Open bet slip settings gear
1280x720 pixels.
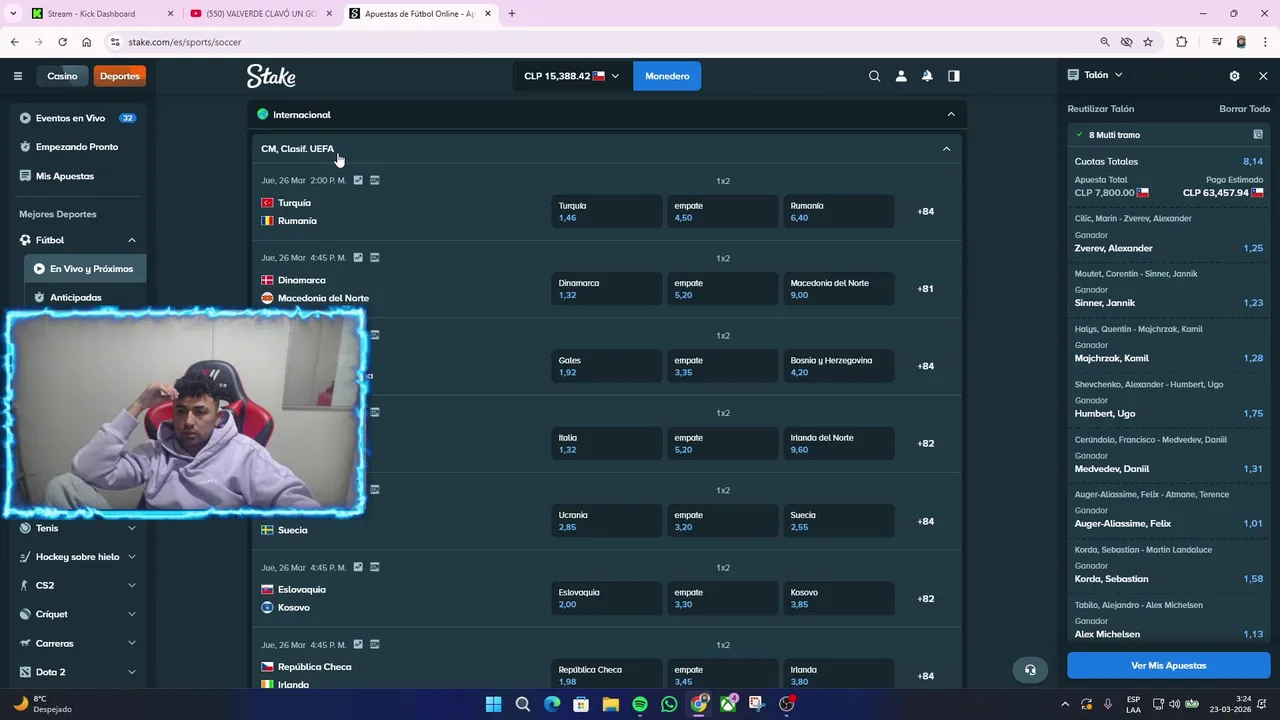pos(1234,76)
